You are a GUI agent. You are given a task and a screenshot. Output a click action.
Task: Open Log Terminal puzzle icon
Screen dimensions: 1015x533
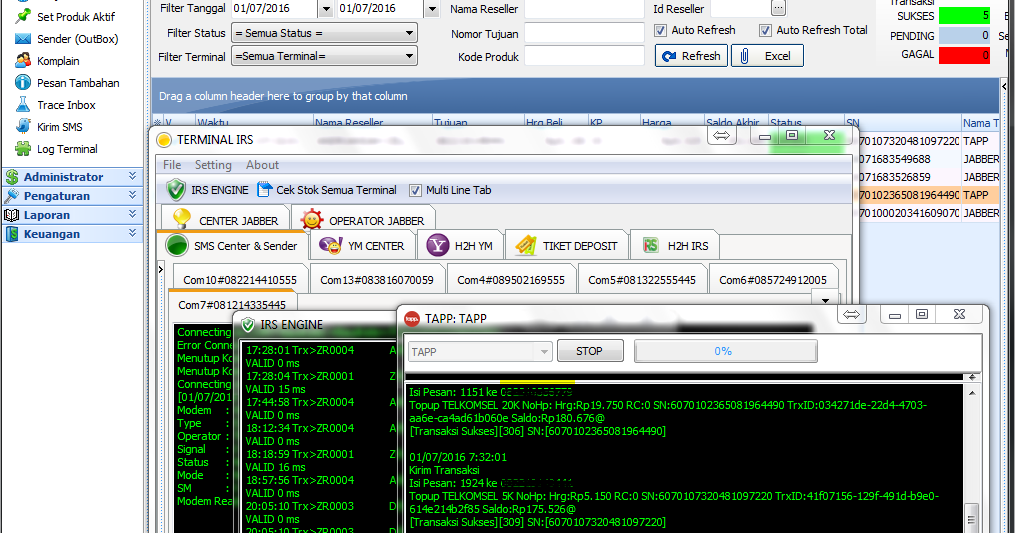click(x=23, y=148)
